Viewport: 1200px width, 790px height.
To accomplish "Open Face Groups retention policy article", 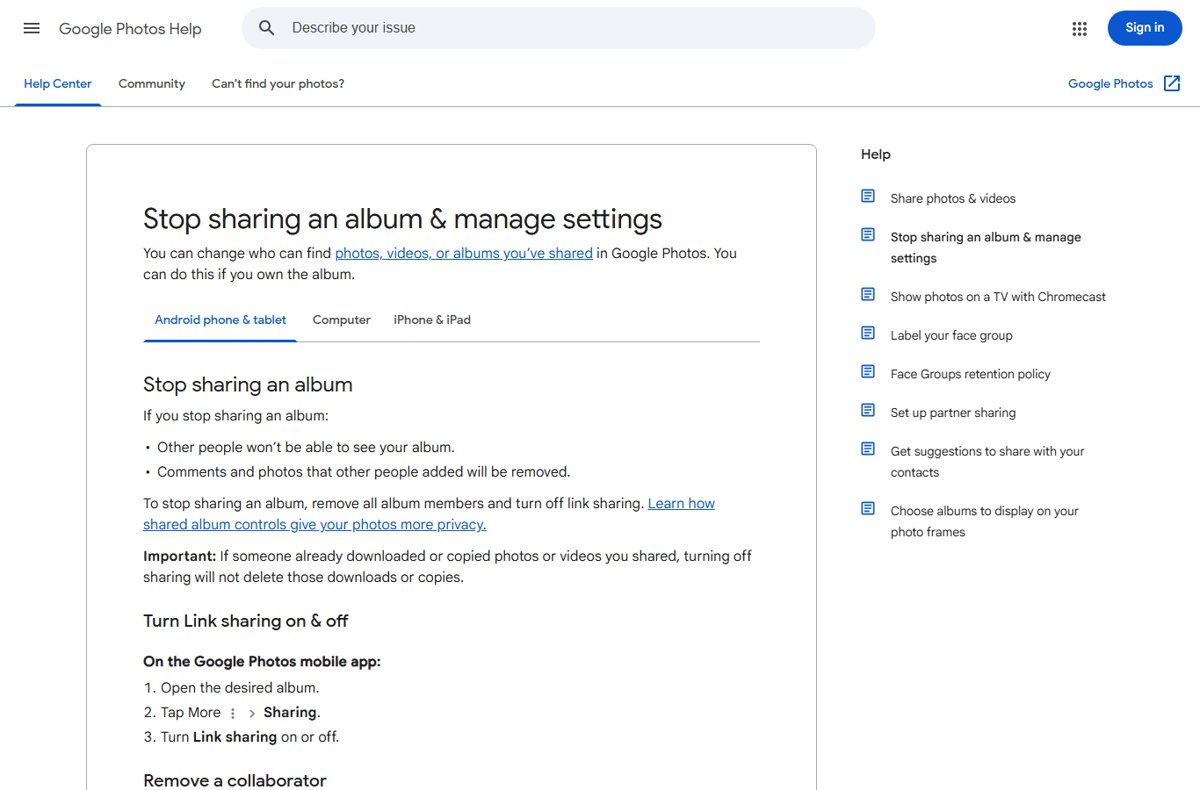I will 970,374.
